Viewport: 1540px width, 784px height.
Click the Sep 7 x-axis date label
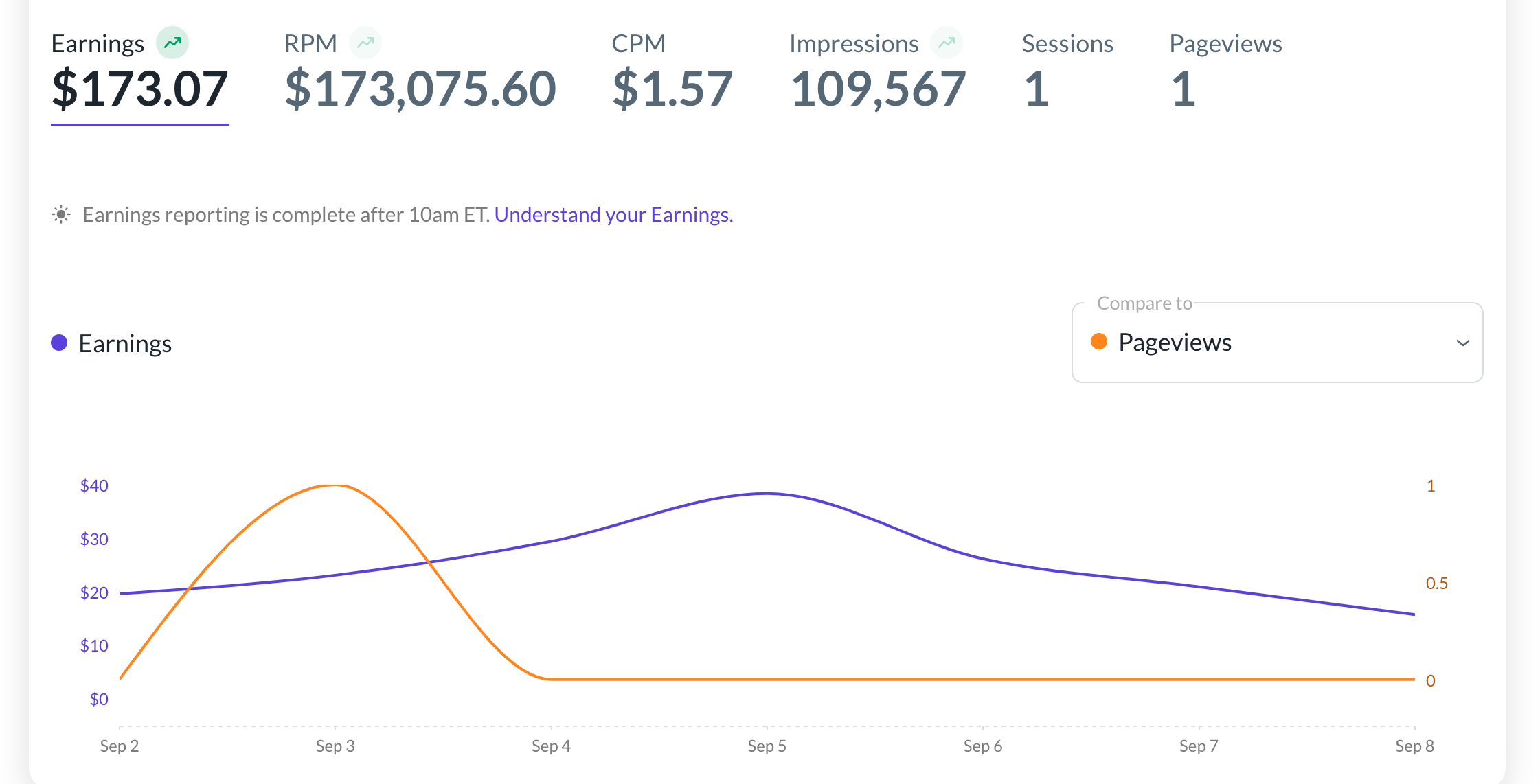tap(1199, 746)
